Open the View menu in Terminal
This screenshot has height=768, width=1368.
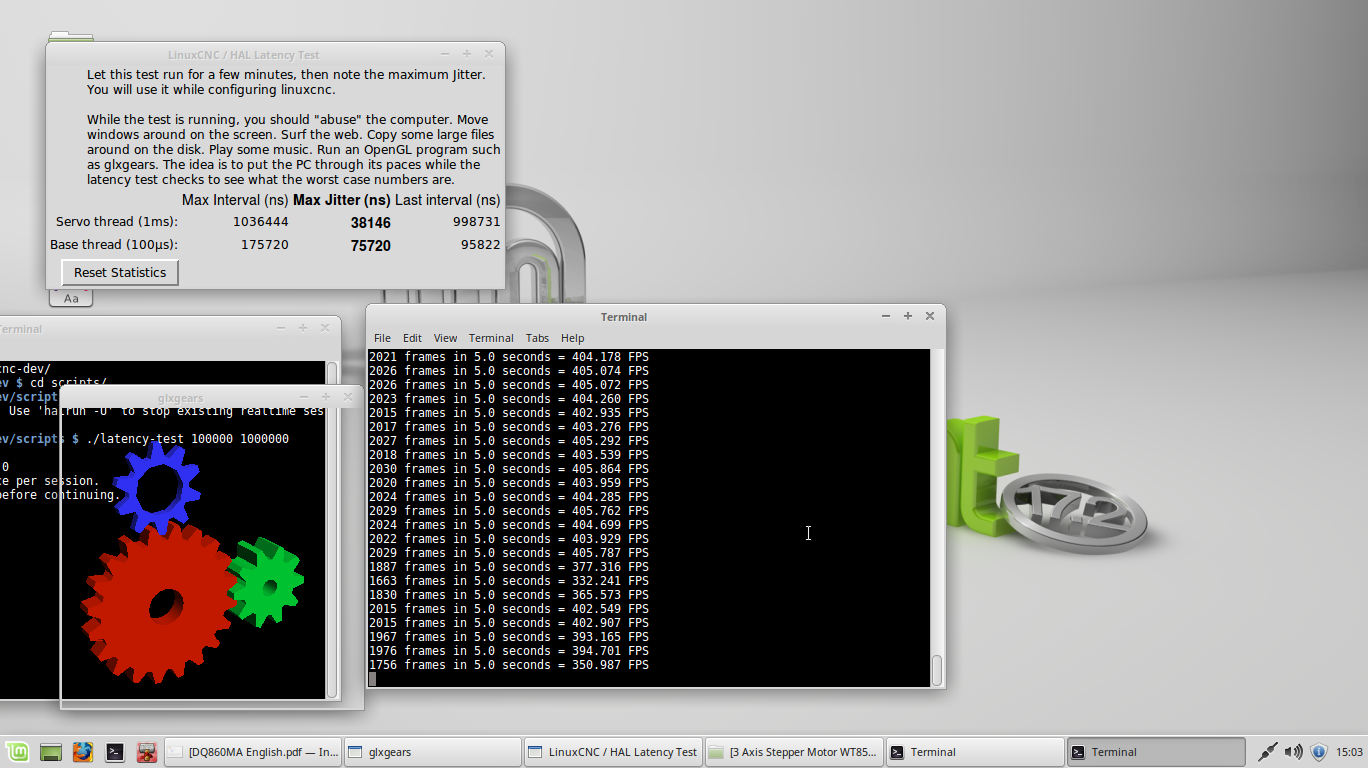[445, 338]
